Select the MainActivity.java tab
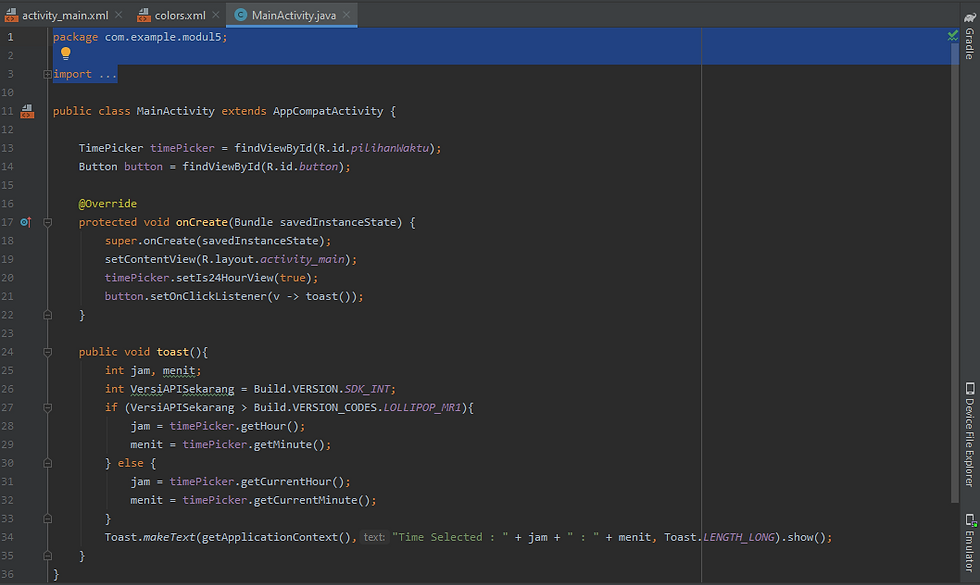This screenshot has width=980, height=585. point(293,15)
